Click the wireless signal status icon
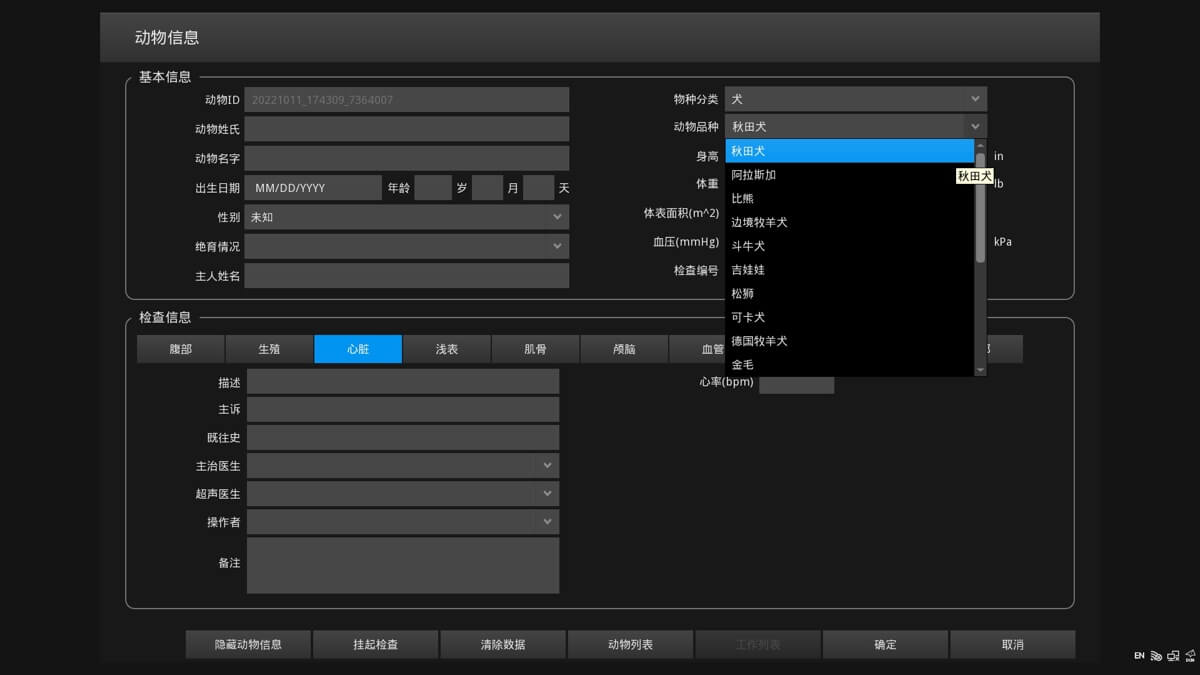Image resolution: width=1200 pixels, height=675 pixels. click(x=1156, y=656)
